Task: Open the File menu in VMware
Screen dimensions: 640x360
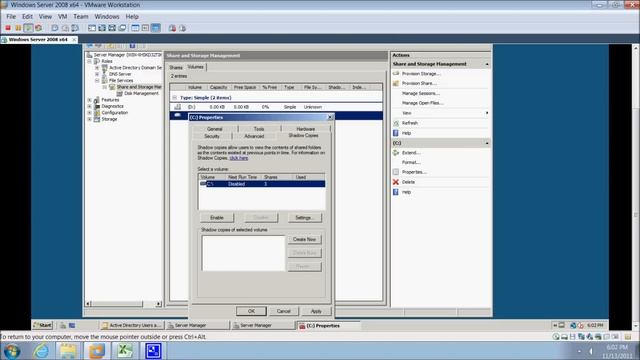Action: (11, 16)
